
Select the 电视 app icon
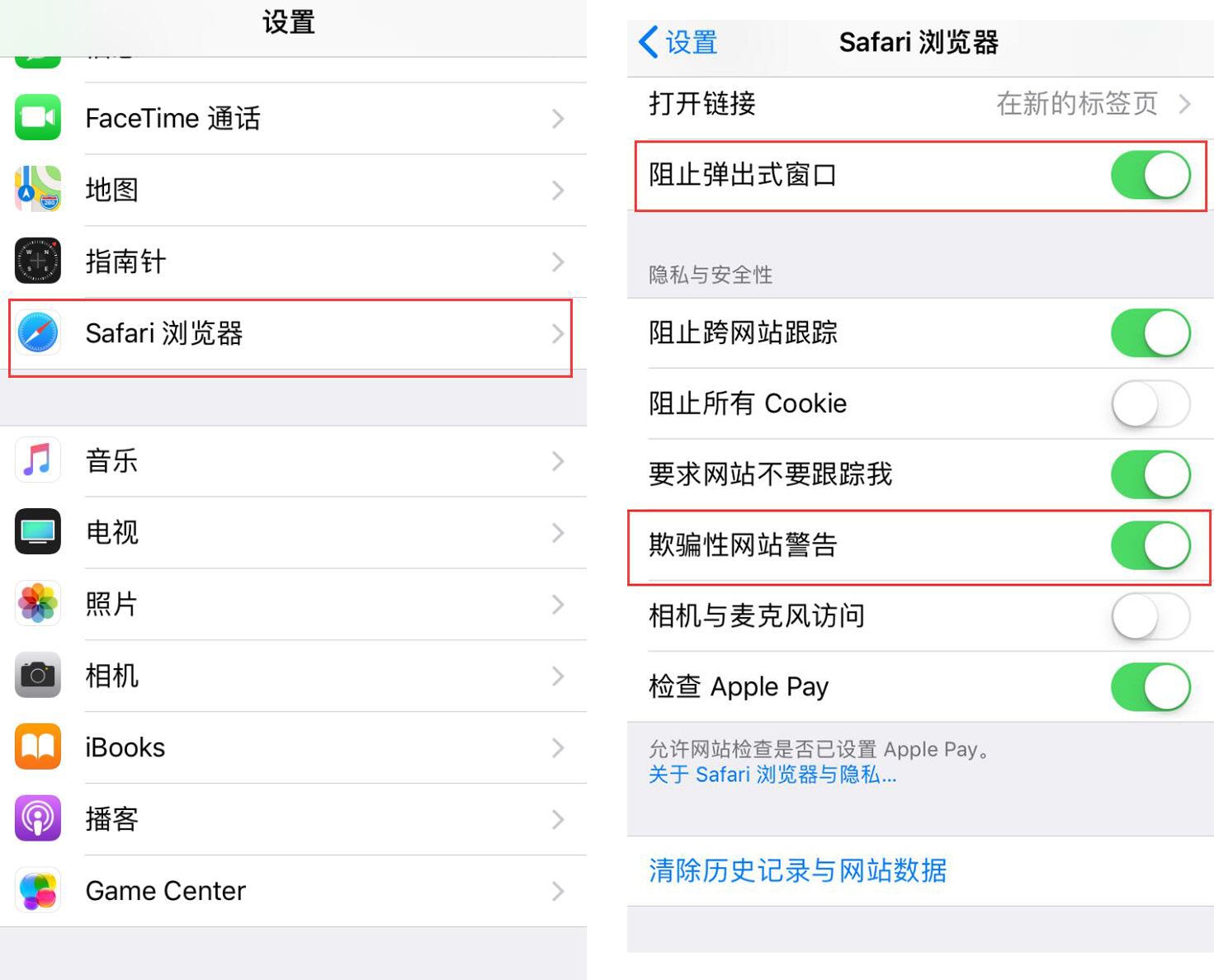coord(37,532)
